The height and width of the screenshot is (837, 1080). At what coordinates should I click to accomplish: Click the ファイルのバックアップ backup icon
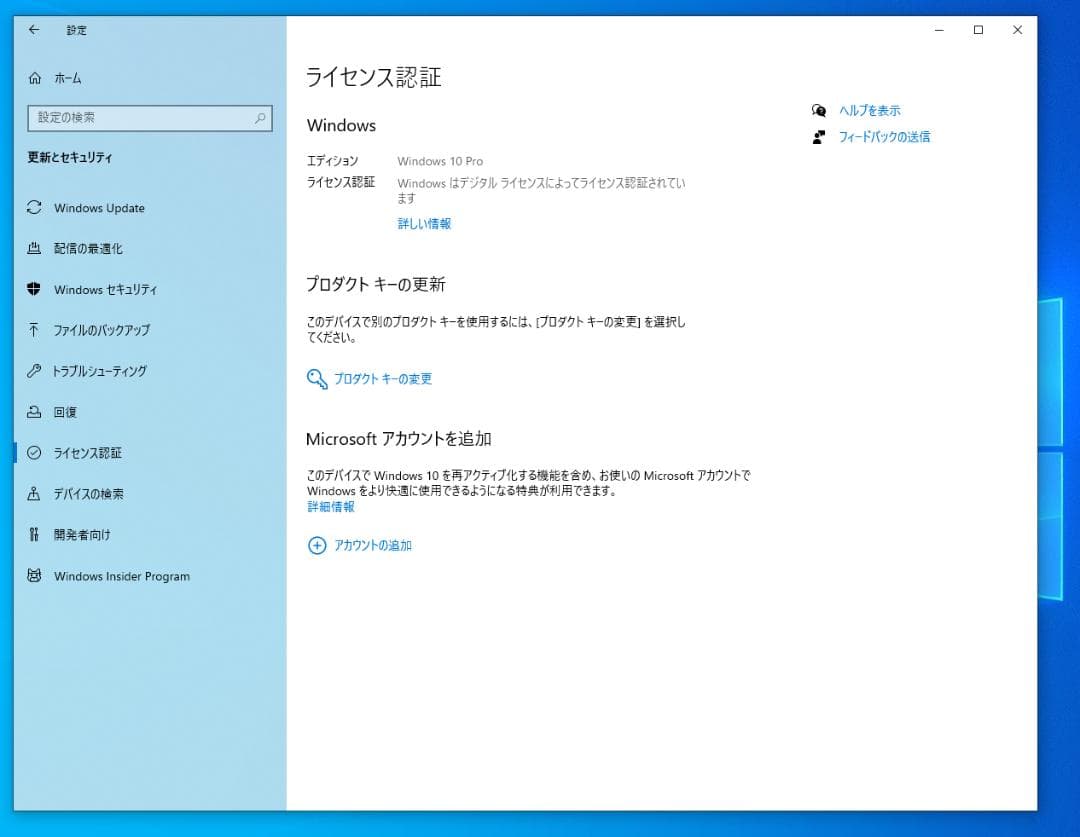point(33,330)
